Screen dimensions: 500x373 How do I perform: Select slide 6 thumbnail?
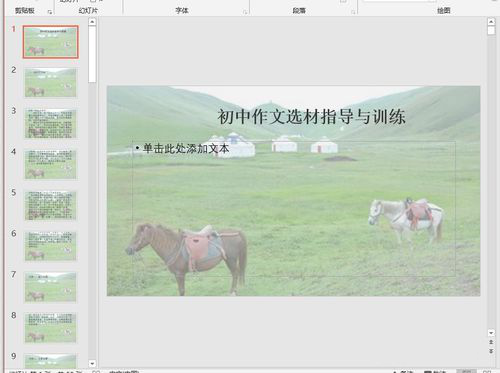[51, 246]
